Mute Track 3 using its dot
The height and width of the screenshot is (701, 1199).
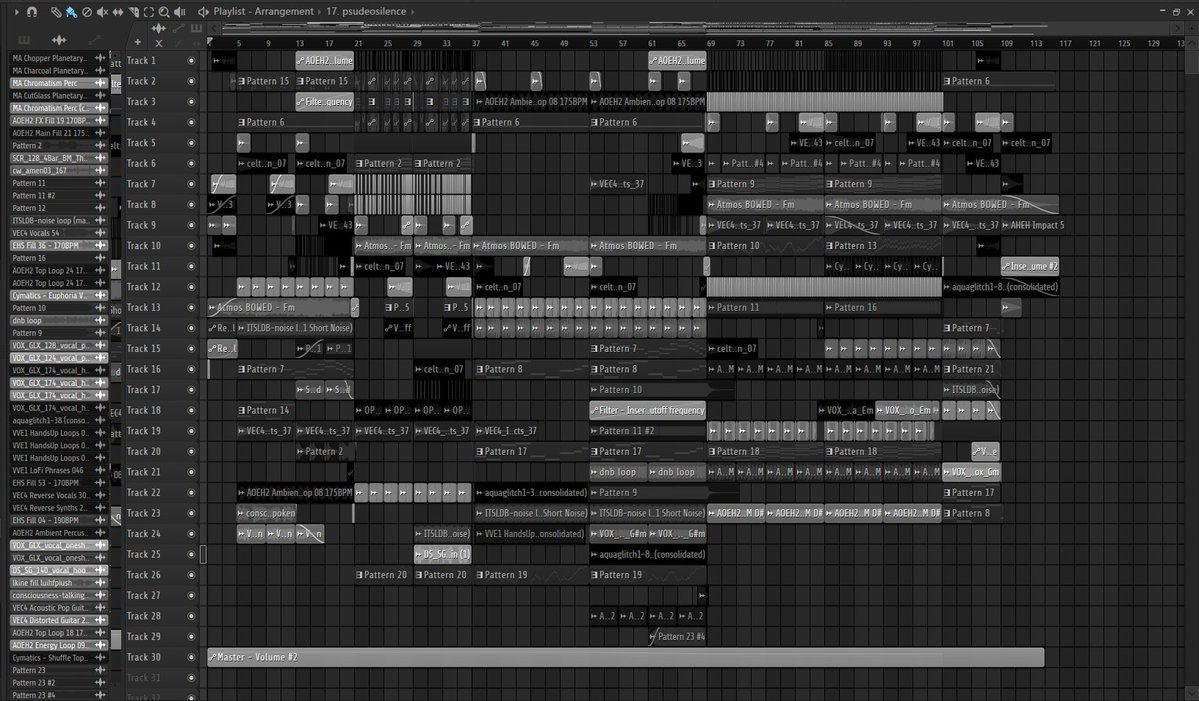[191, 102]
